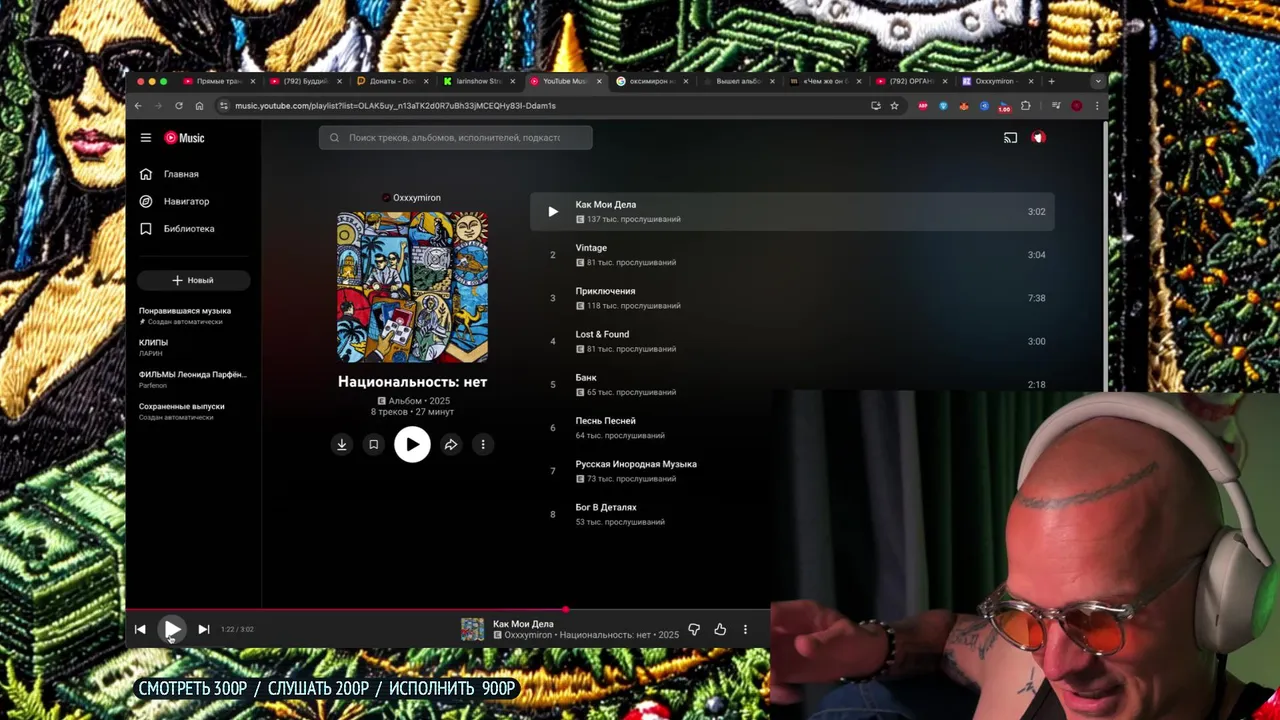Share the album
Image resolution: width=1280 pixels, height=720 pixels.
pos(451,445)
